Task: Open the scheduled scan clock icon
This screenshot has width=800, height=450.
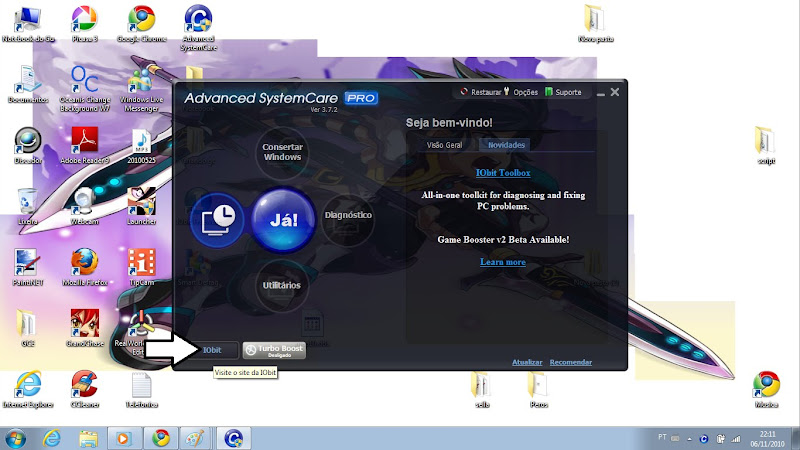Action: point(217,220)
